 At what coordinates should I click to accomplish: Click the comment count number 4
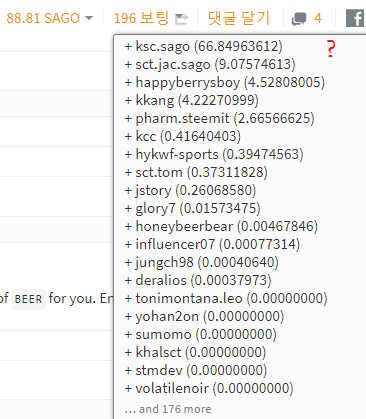tap(318, 18)
